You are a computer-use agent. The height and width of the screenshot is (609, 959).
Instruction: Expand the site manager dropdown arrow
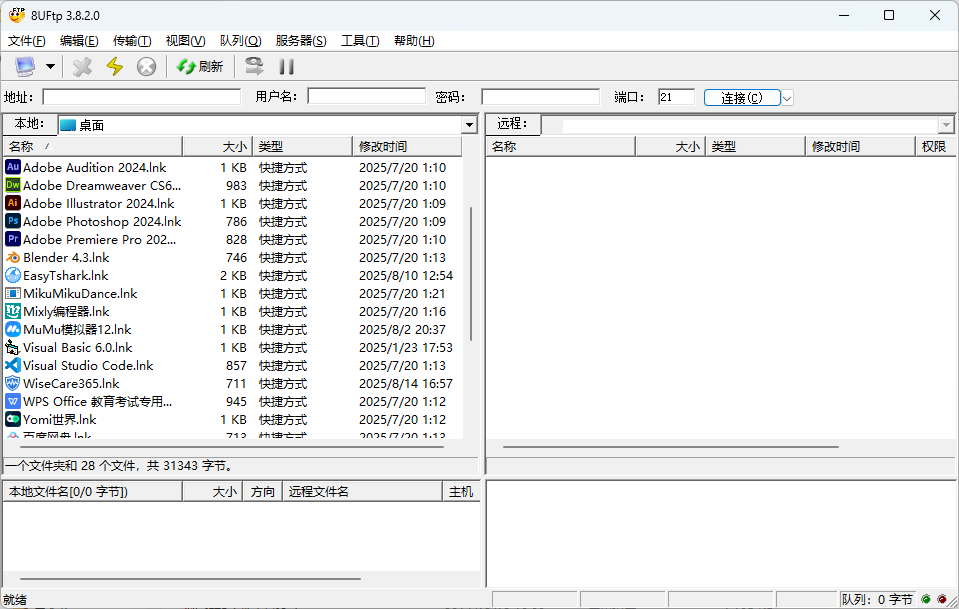50,67
